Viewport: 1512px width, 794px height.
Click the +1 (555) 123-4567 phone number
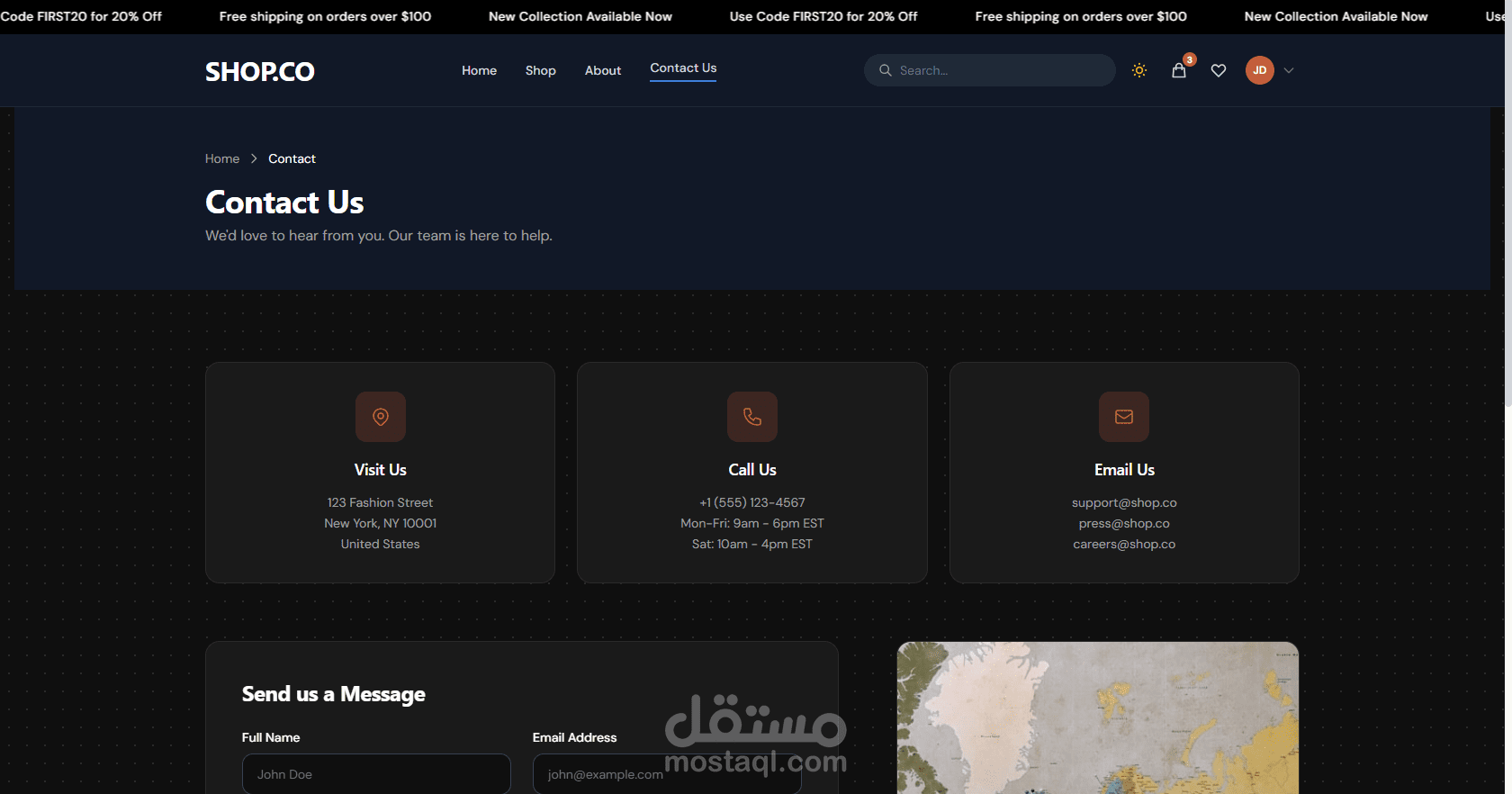coord(752,502)
